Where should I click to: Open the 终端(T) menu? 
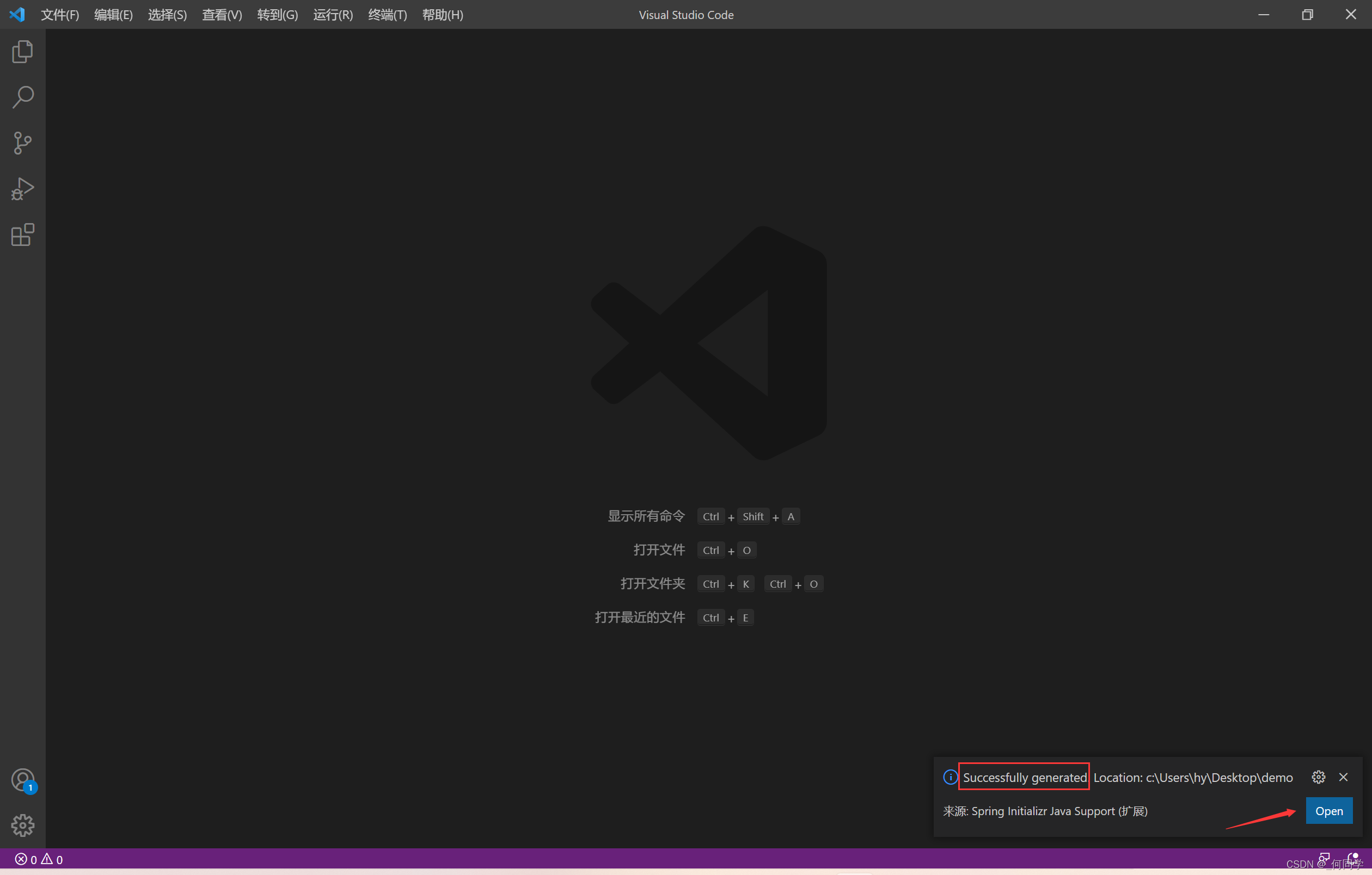pos(388,15)
